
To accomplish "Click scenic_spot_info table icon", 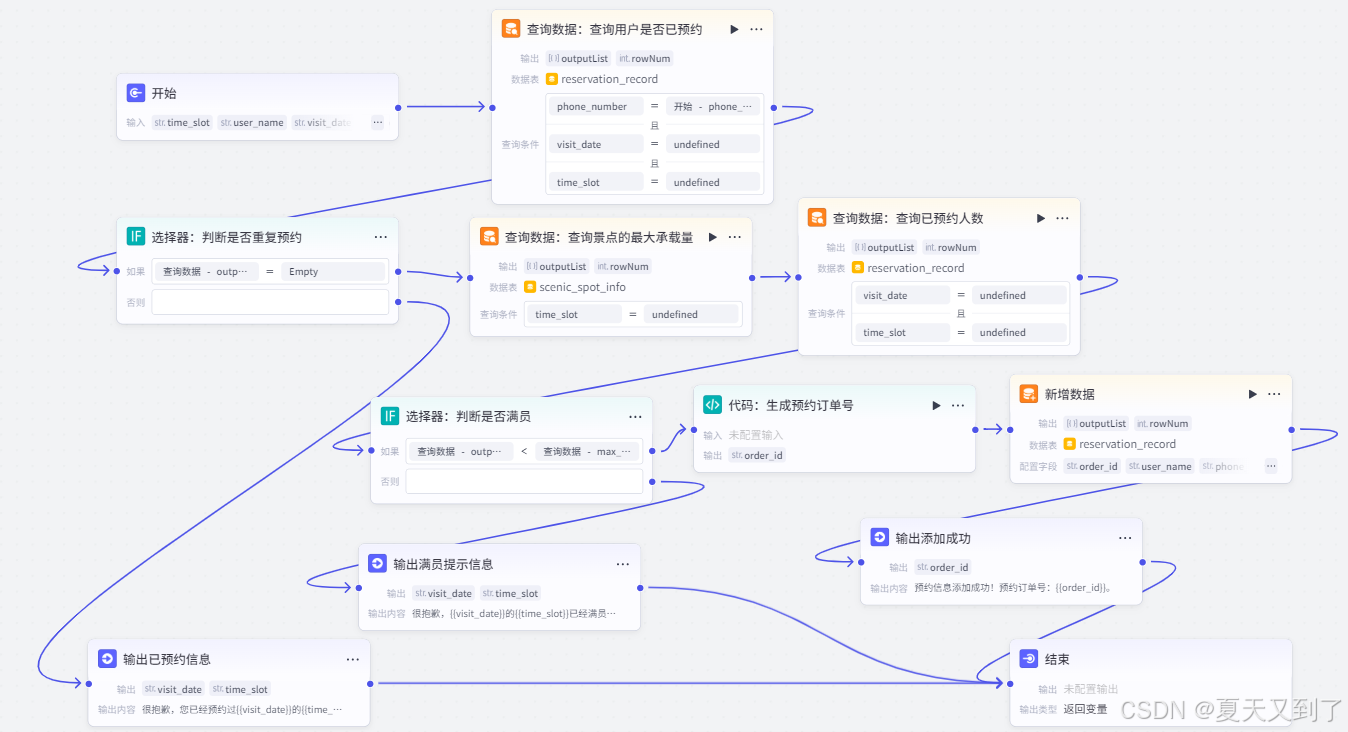I will [529, 287].
